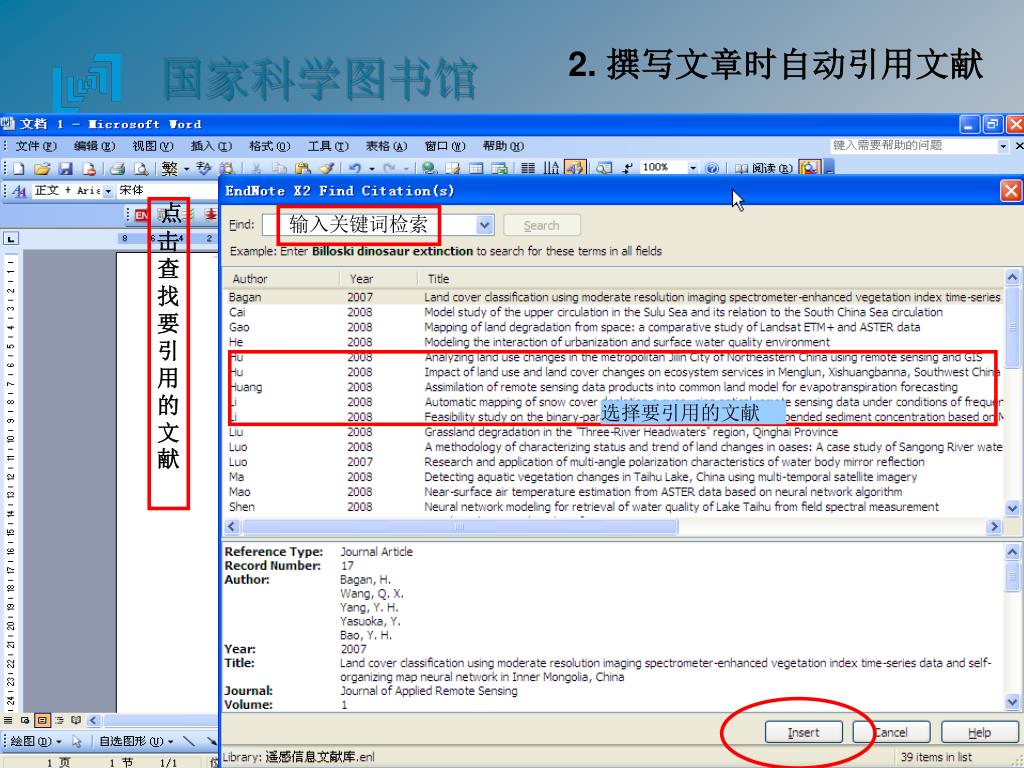Click the Columns icon in toolbar

528,168
